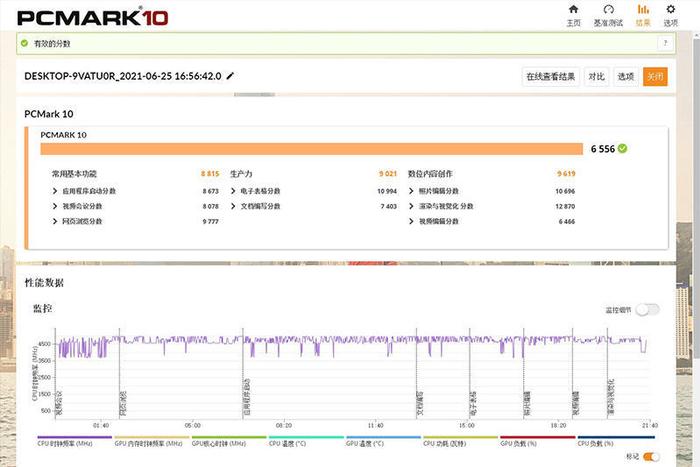This screenshot has height=467, width=700.
Task: Click the orange PCMark 10 score bar
Action: pyautogui.click(x=312, y=149)
